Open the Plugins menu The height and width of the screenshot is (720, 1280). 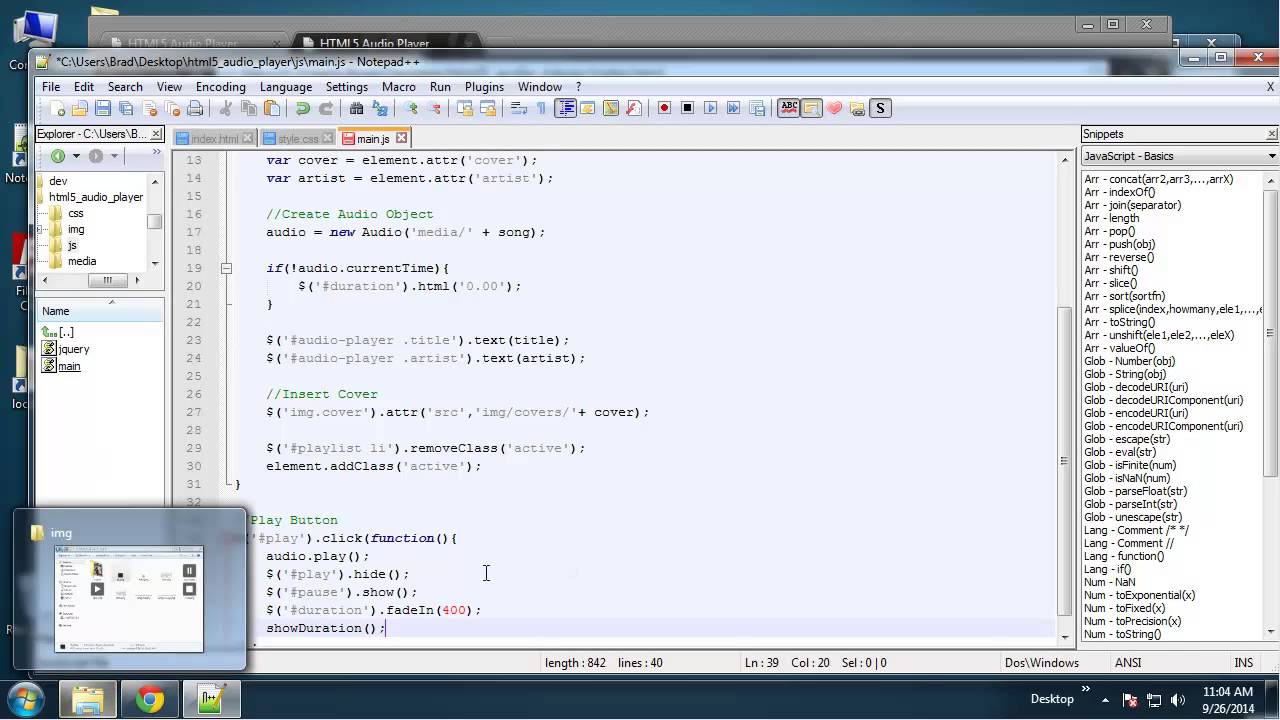[x=484, y=87]
